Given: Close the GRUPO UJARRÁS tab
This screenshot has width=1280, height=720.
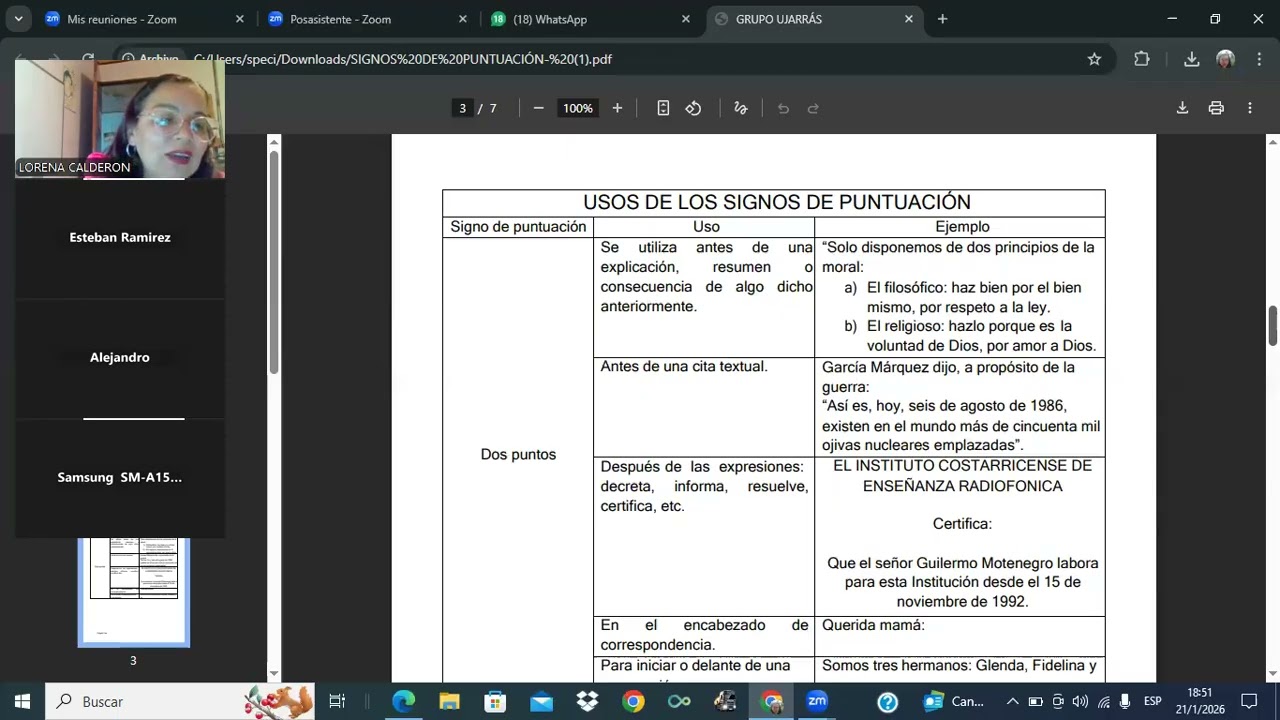Looking at the screenshot, I should (908, 19).
